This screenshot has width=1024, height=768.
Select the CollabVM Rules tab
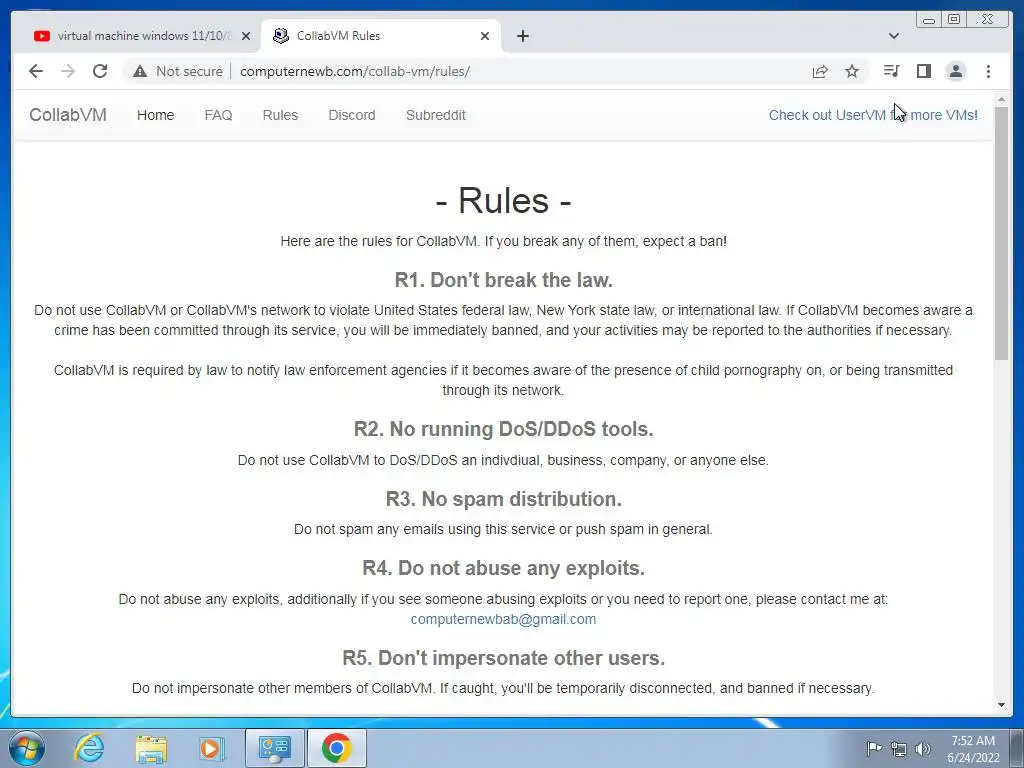coord(381,36)
